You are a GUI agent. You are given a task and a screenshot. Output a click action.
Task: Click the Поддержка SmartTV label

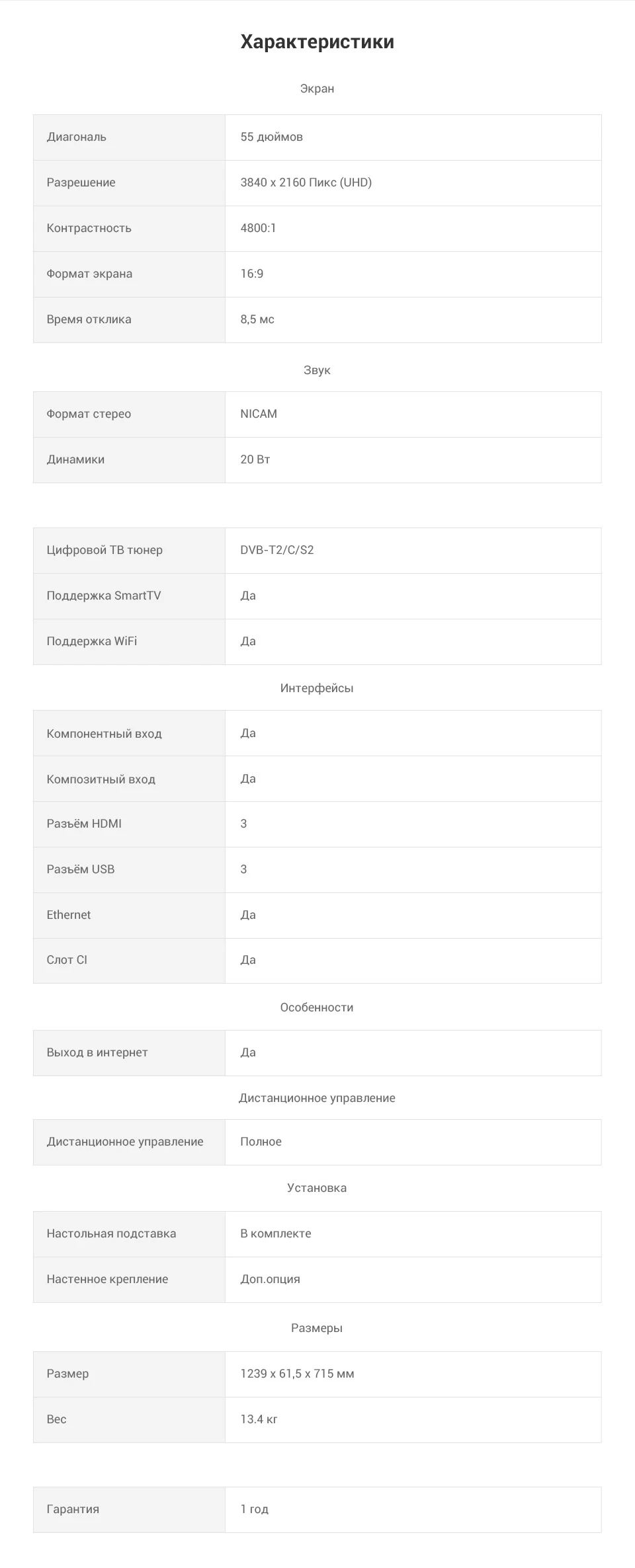click(103, 596)
